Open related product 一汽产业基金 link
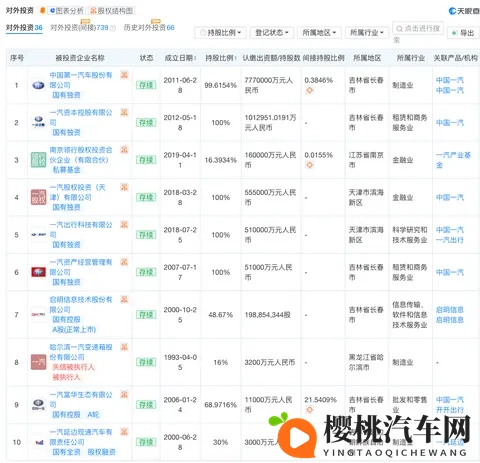 coord(453,160)
